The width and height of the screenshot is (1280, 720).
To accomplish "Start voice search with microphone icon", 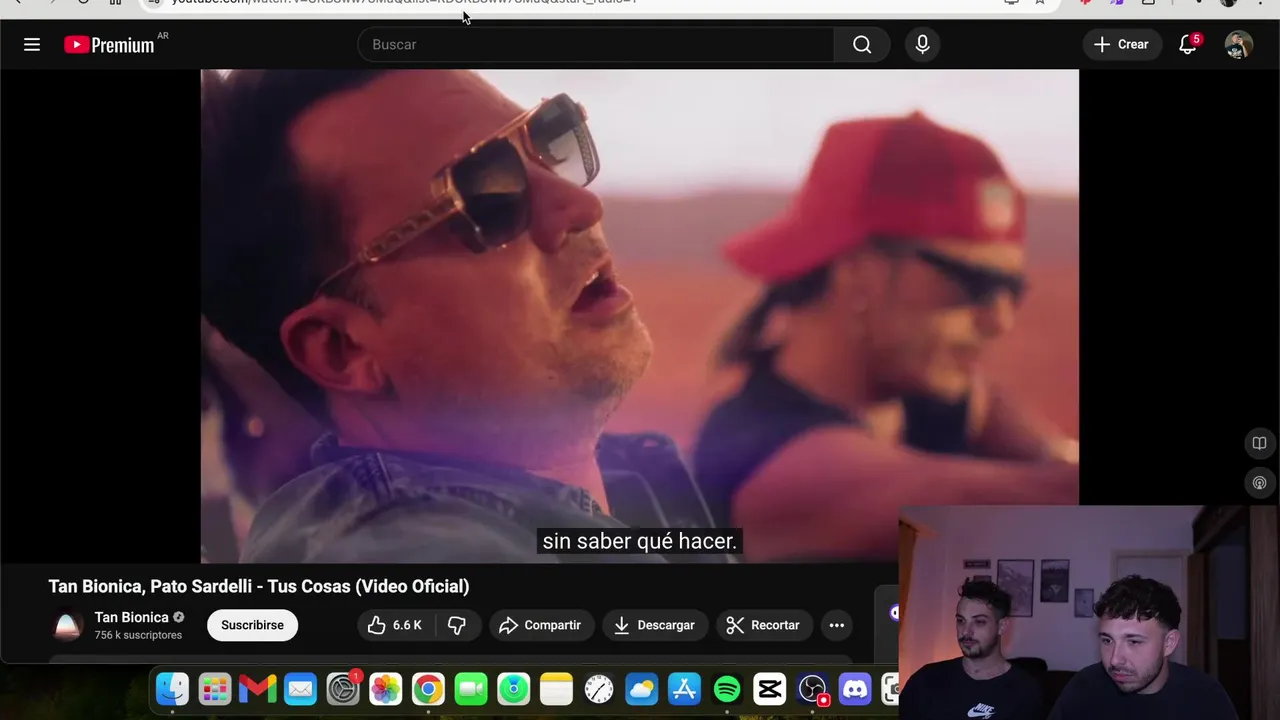I will pyautogui.click(x=922, y=44).
